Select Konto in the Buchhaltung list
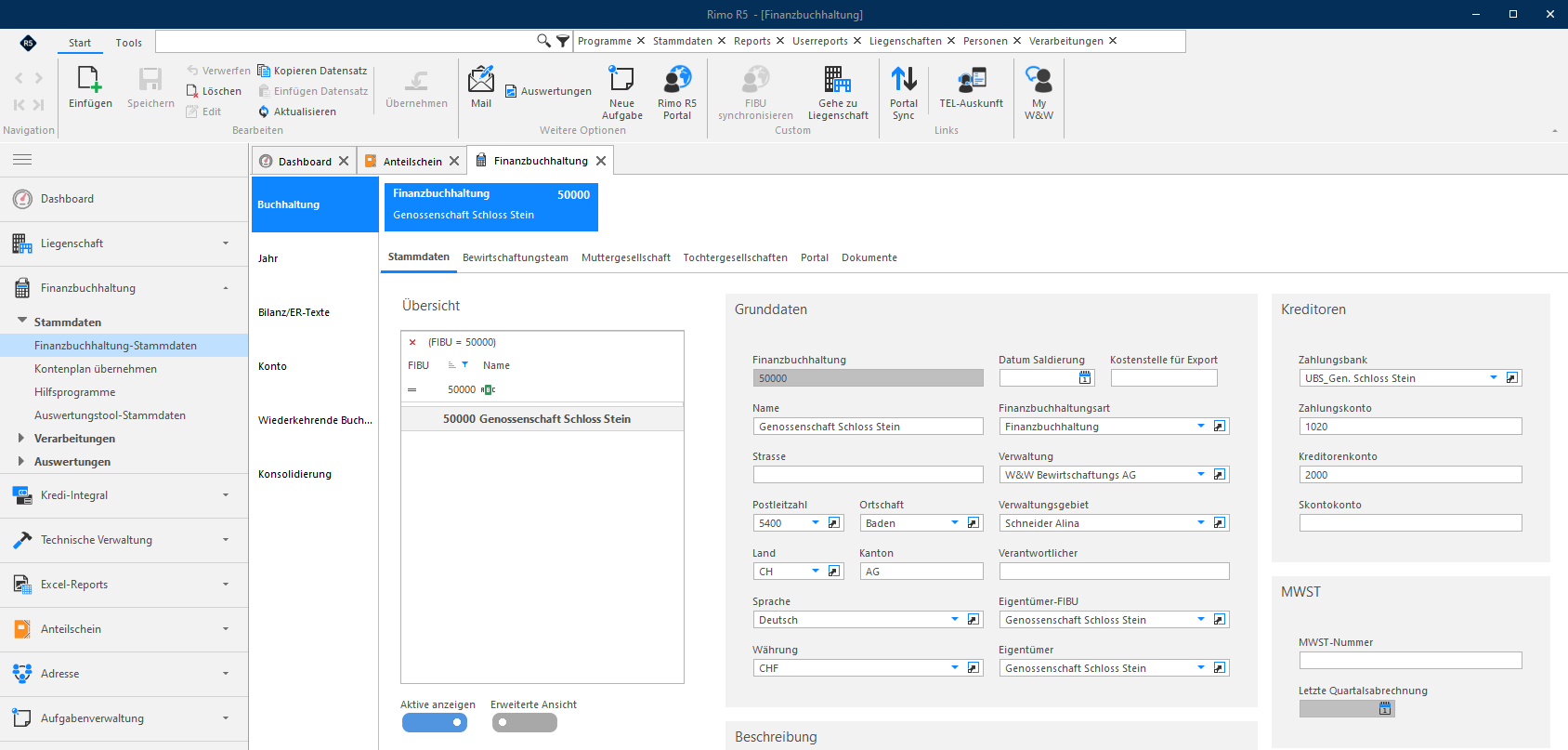This screenshot has height=750, width=1568. coord(314,366)
